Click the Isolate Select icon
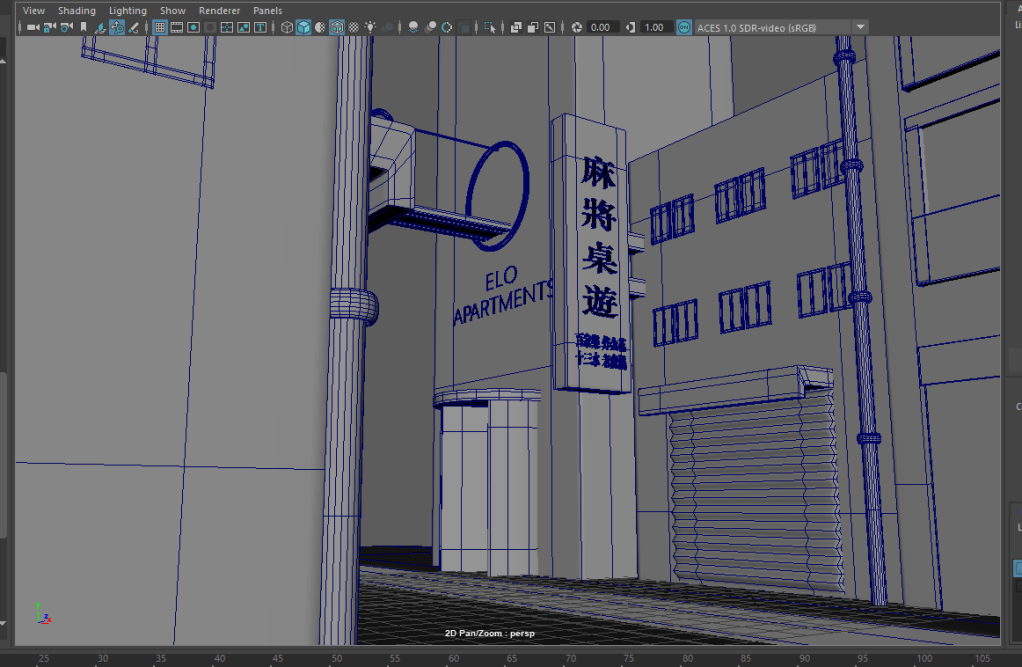This screenshot has height=667, width=1022. pyautogui.click(x=490, y=27)
